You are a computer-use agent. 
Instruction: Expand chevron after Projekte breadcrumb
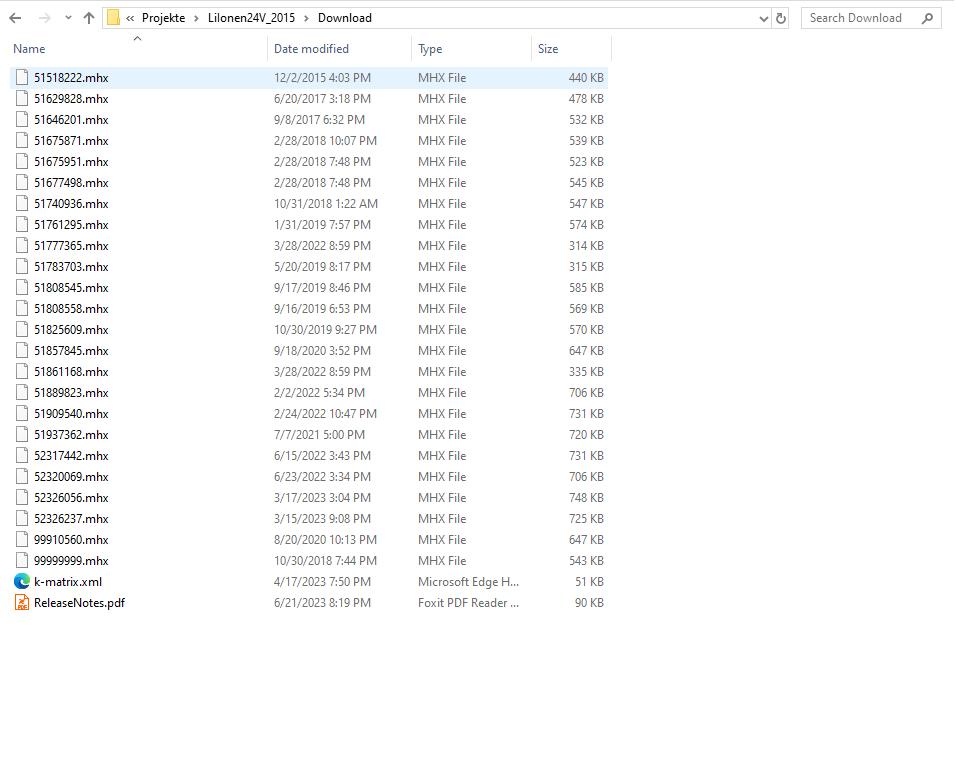(x=196, y=18)
